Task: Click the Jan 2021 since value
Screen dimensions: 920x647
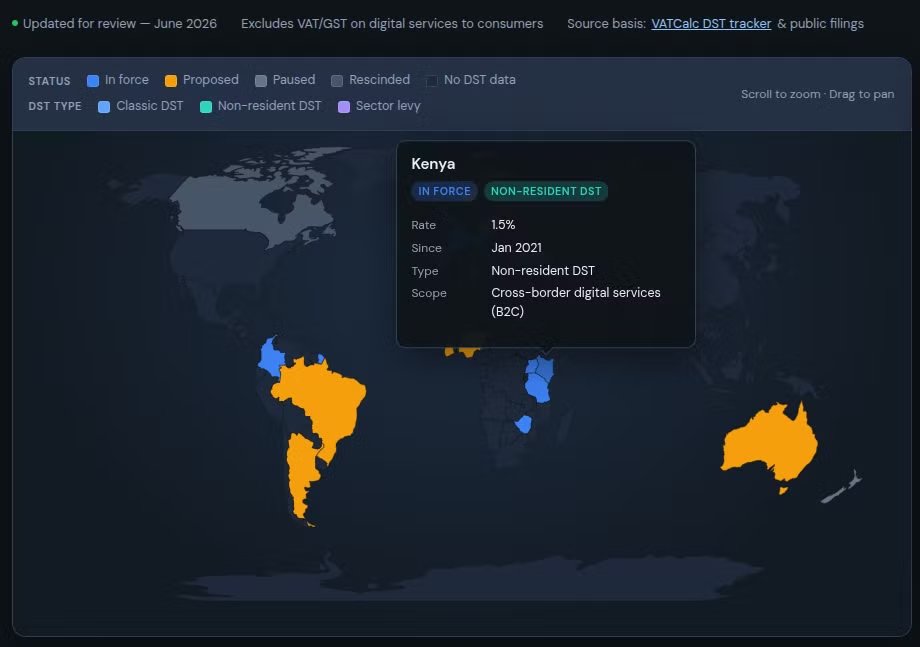Action: (x=516, y=248)
